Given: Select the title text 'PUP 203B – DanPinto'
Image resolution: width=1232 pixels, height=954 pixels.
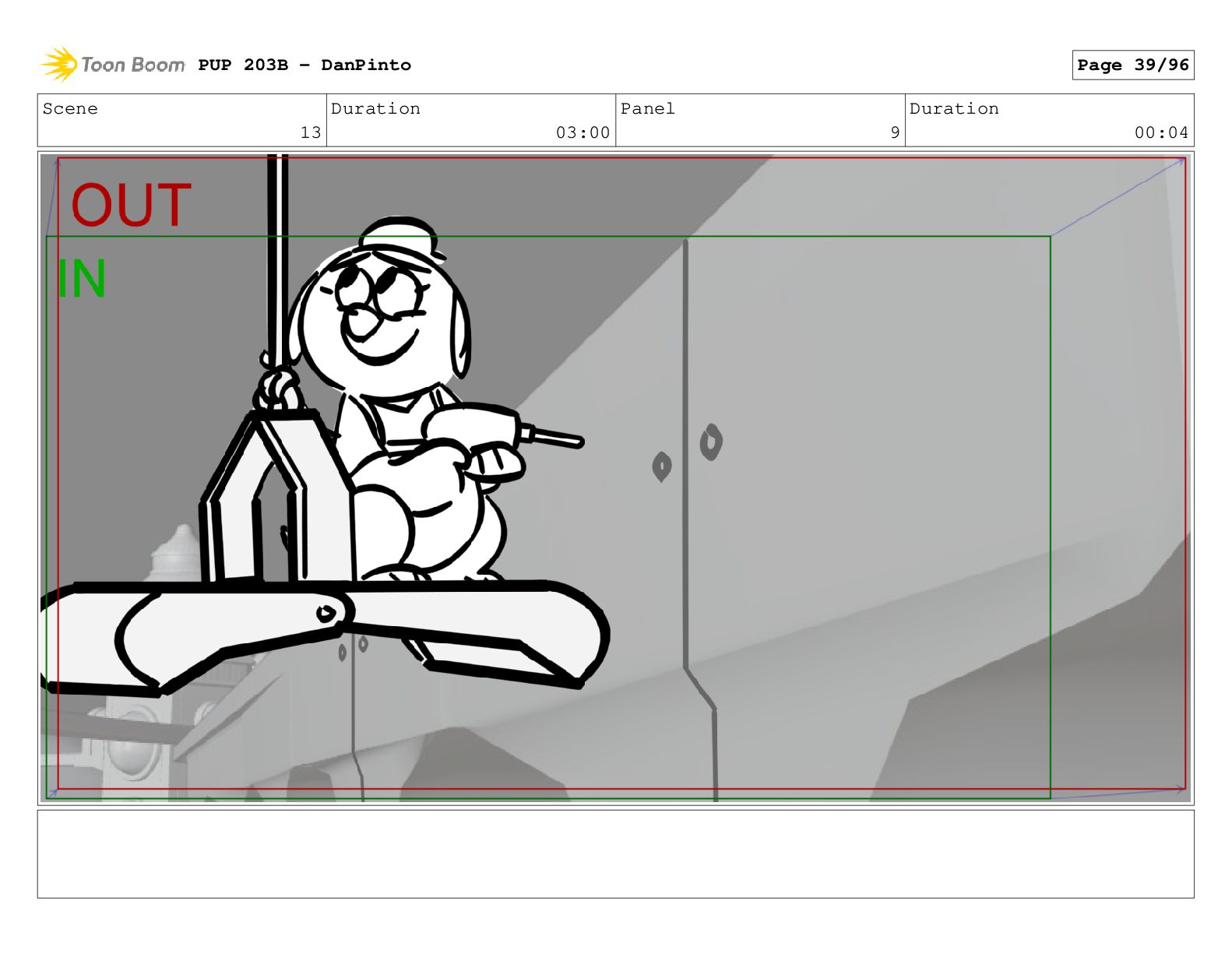Looking at the screenshot, I should [304, 65].
